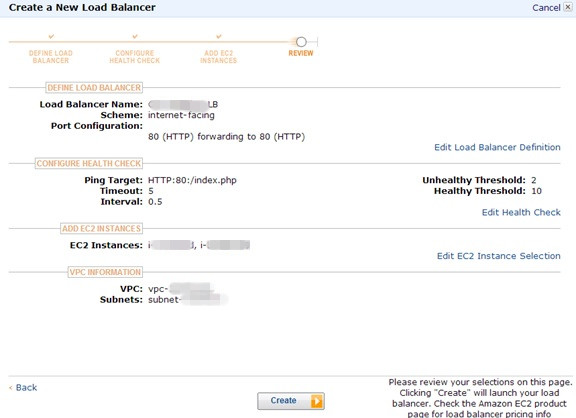Select the Add EC2 Instances step

click(x=219, y=57)
